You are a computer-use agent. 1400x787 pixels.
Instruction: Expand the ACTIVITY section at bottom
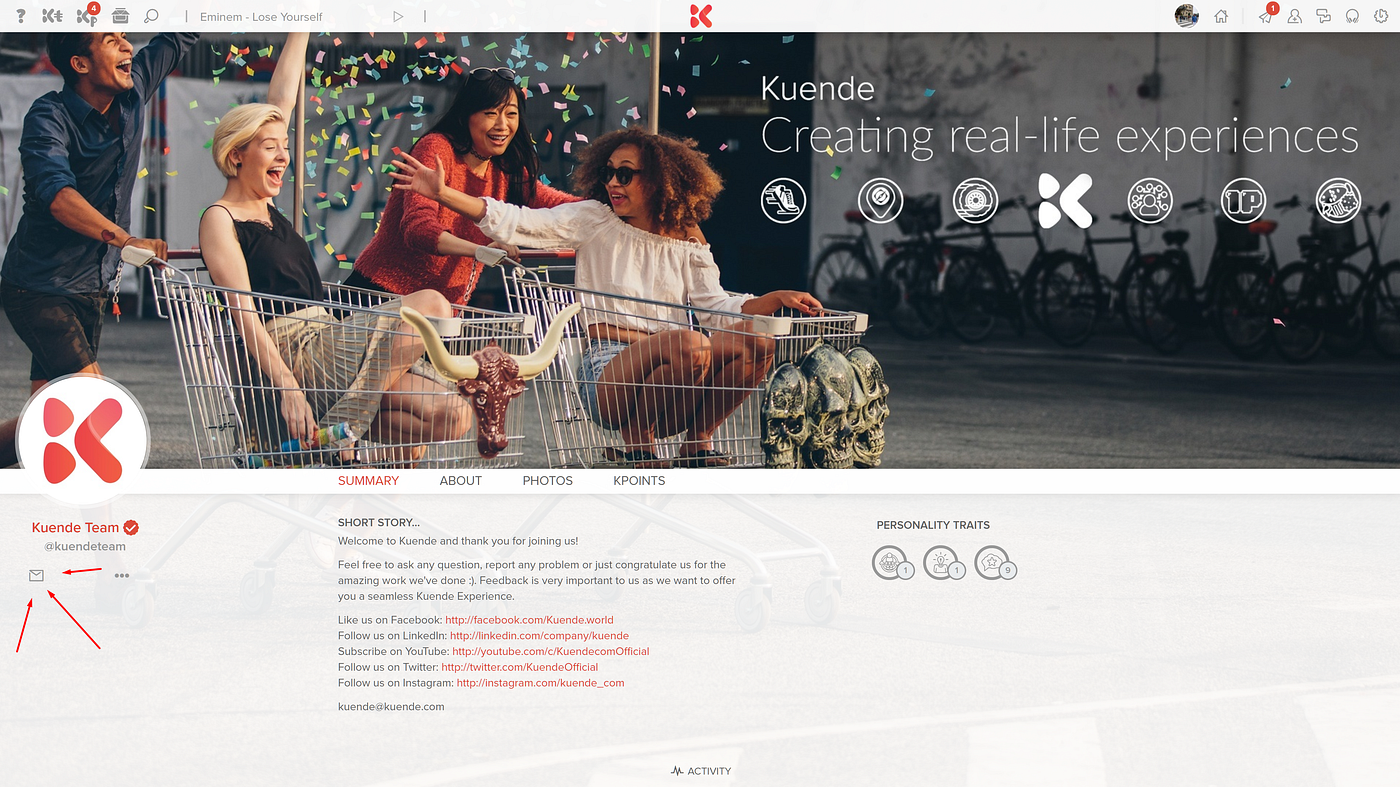pyautogui.click(x=701, y=771)
